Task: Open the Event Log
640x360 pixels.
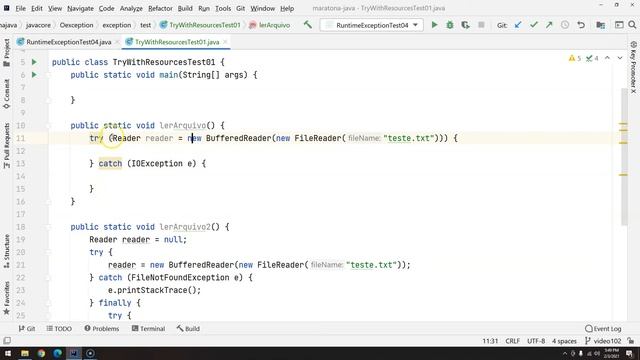Action: coord(603,329)
